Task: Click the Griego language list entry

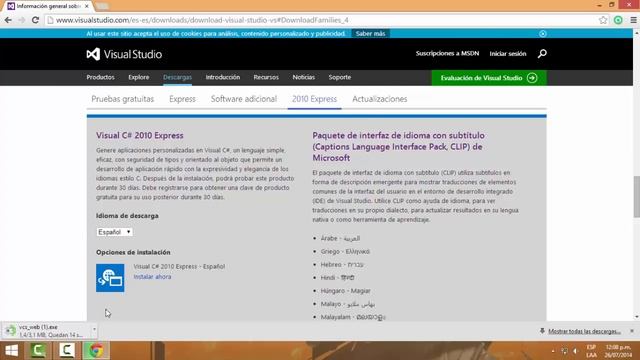Action: 345,251
